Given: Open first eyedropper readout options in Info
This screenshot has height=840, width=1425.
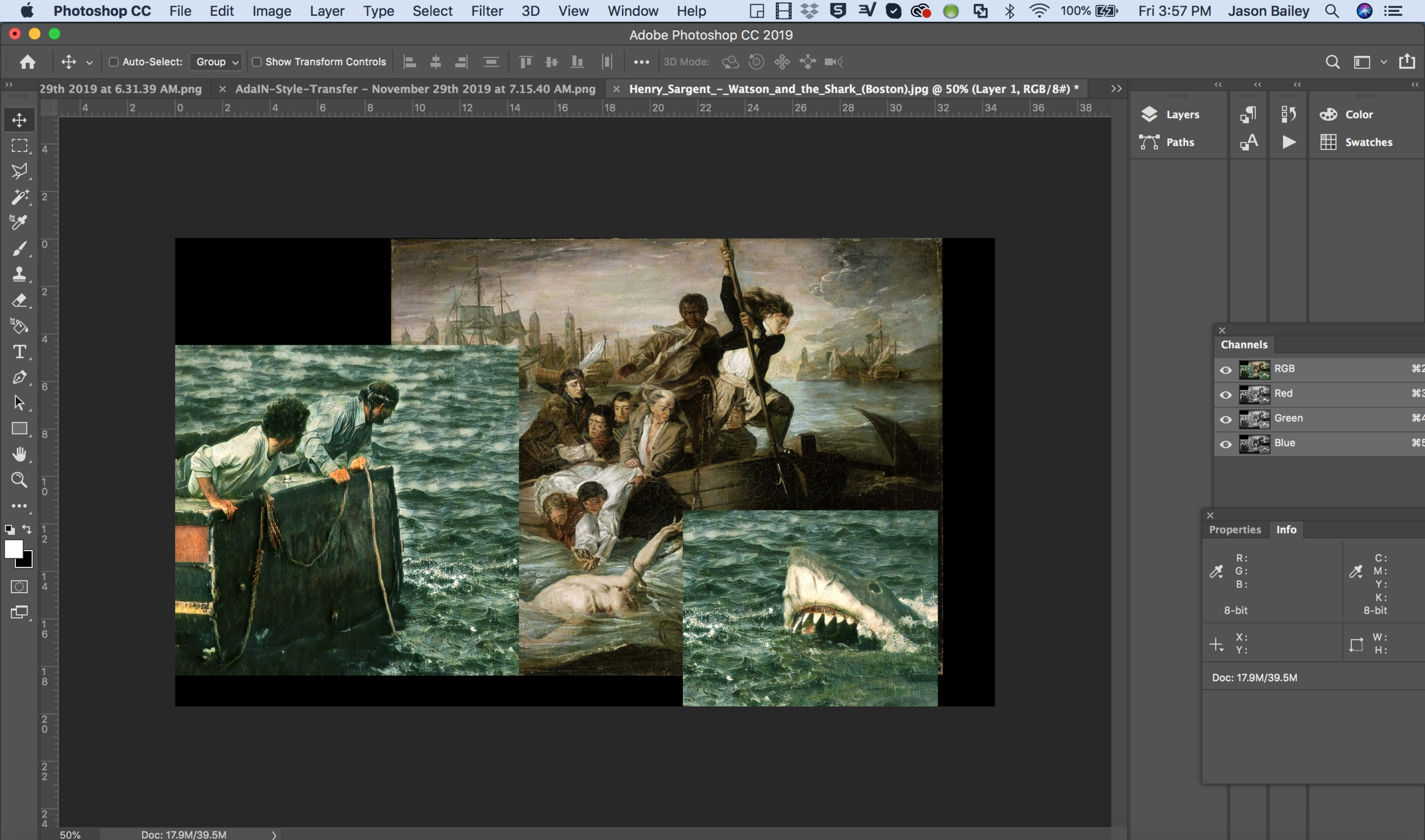Looking at the screenshot, I should point(1216,571).
